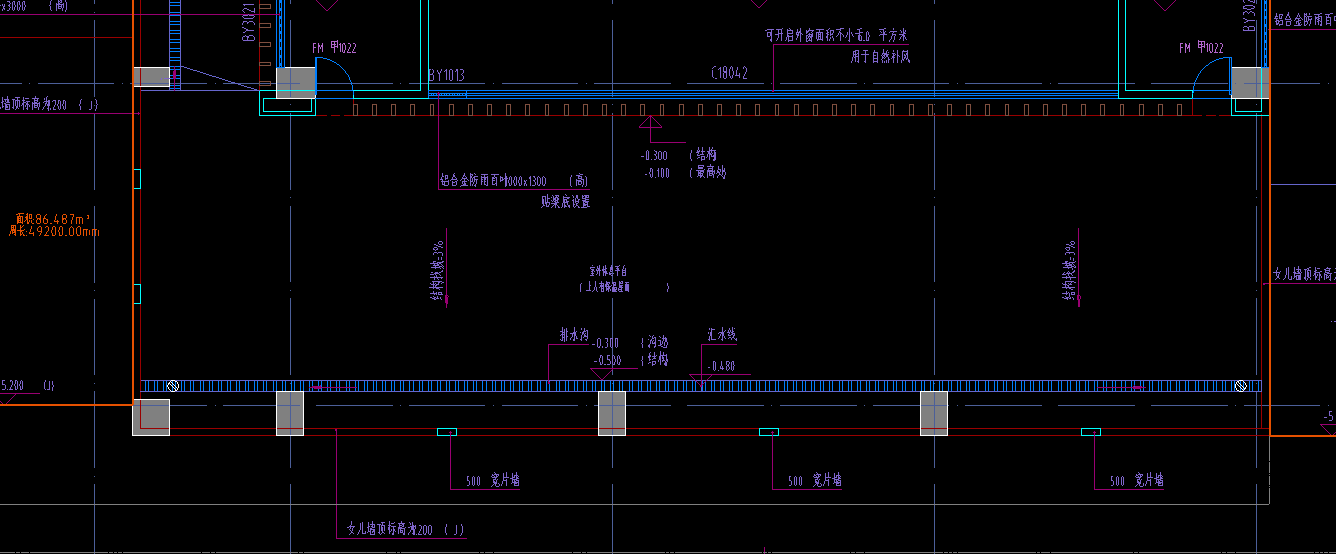Click the note (上人有保温屋面)
This screenshot has height=554, width=1336.
tap(624, 287)
